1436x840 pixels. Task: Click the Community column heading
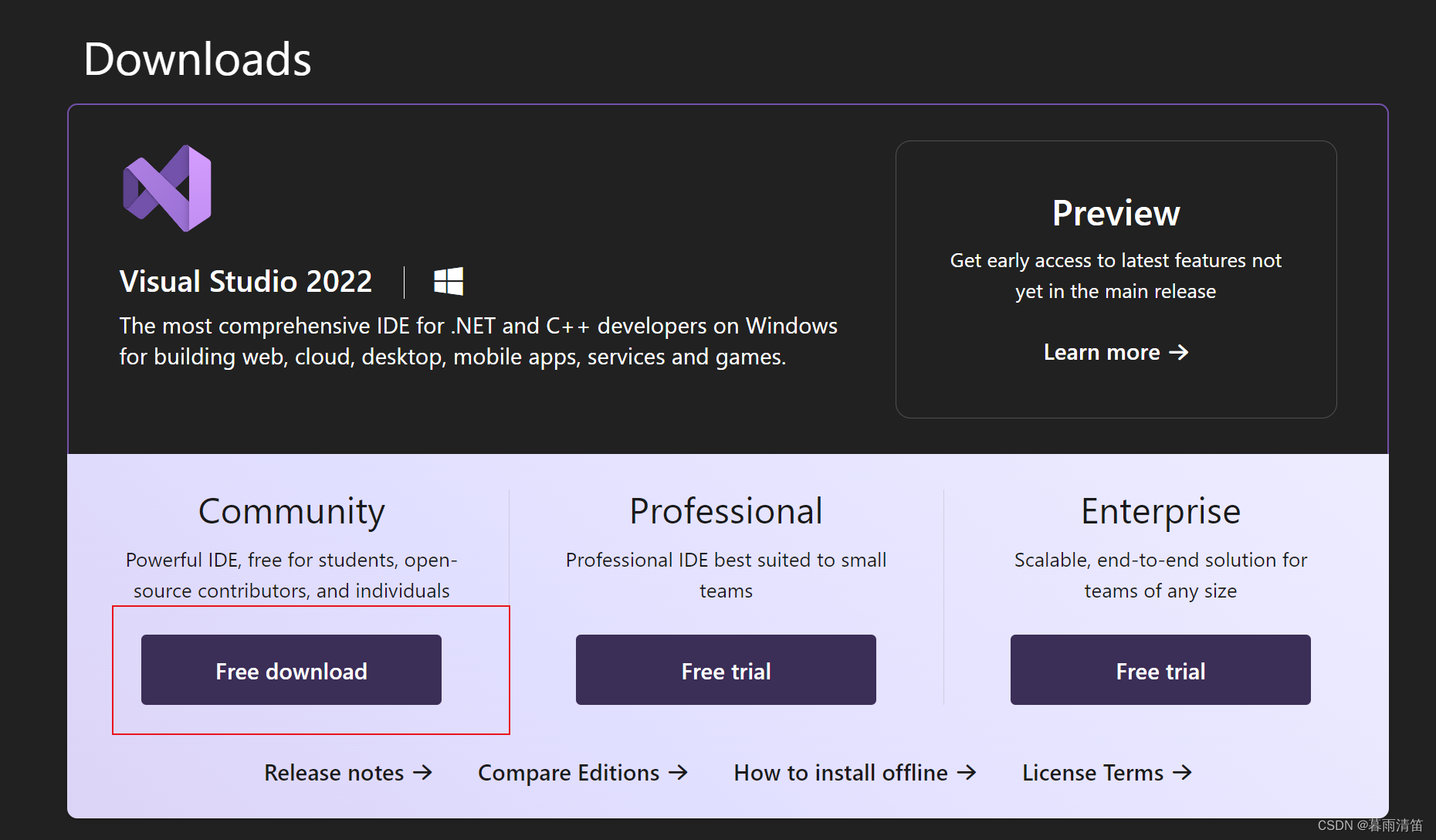coord(291,510)
